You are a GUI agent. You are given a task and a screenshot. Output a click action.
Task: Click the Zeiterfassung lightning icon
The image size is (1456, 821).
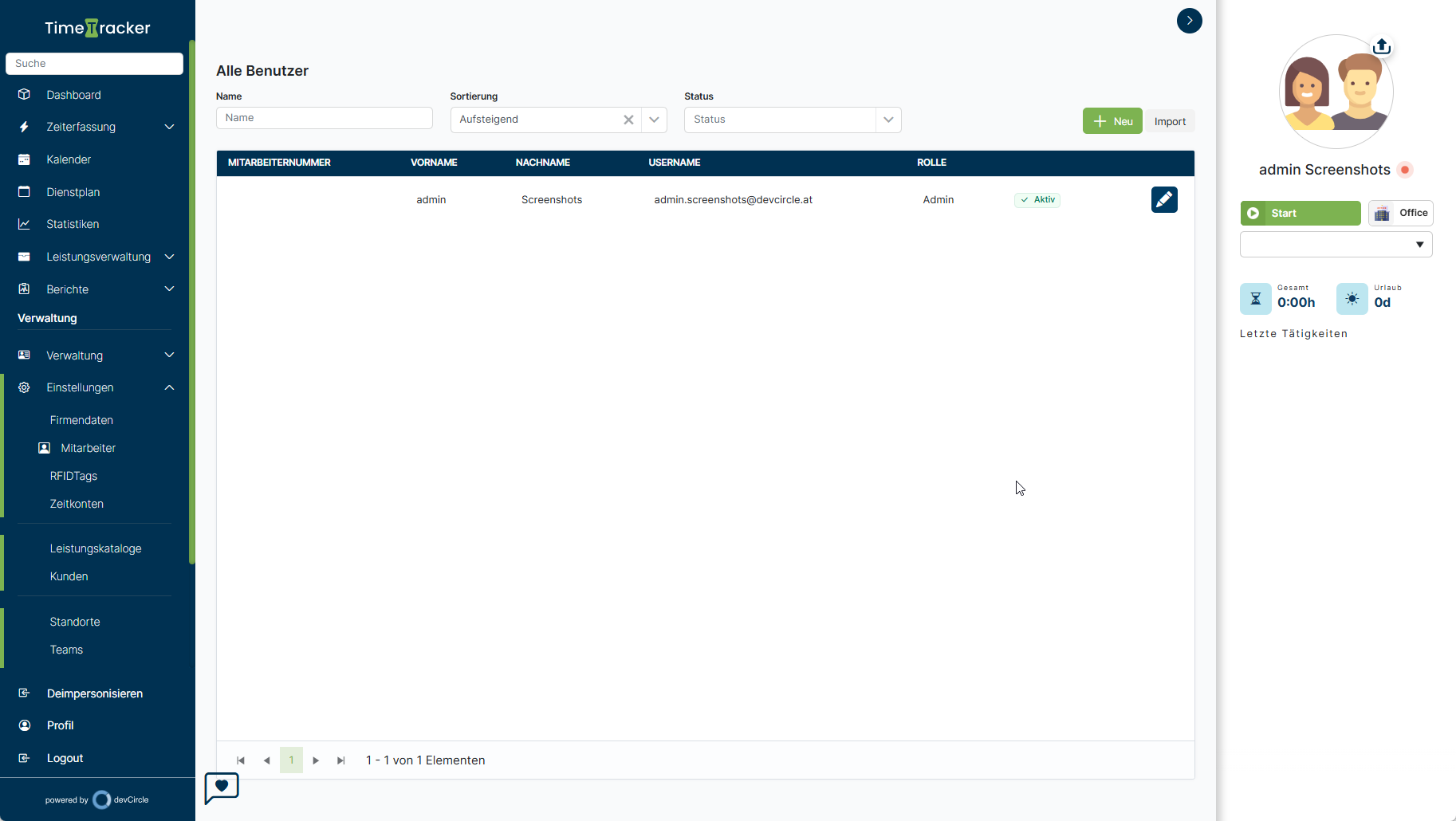(x=24, y=127)
